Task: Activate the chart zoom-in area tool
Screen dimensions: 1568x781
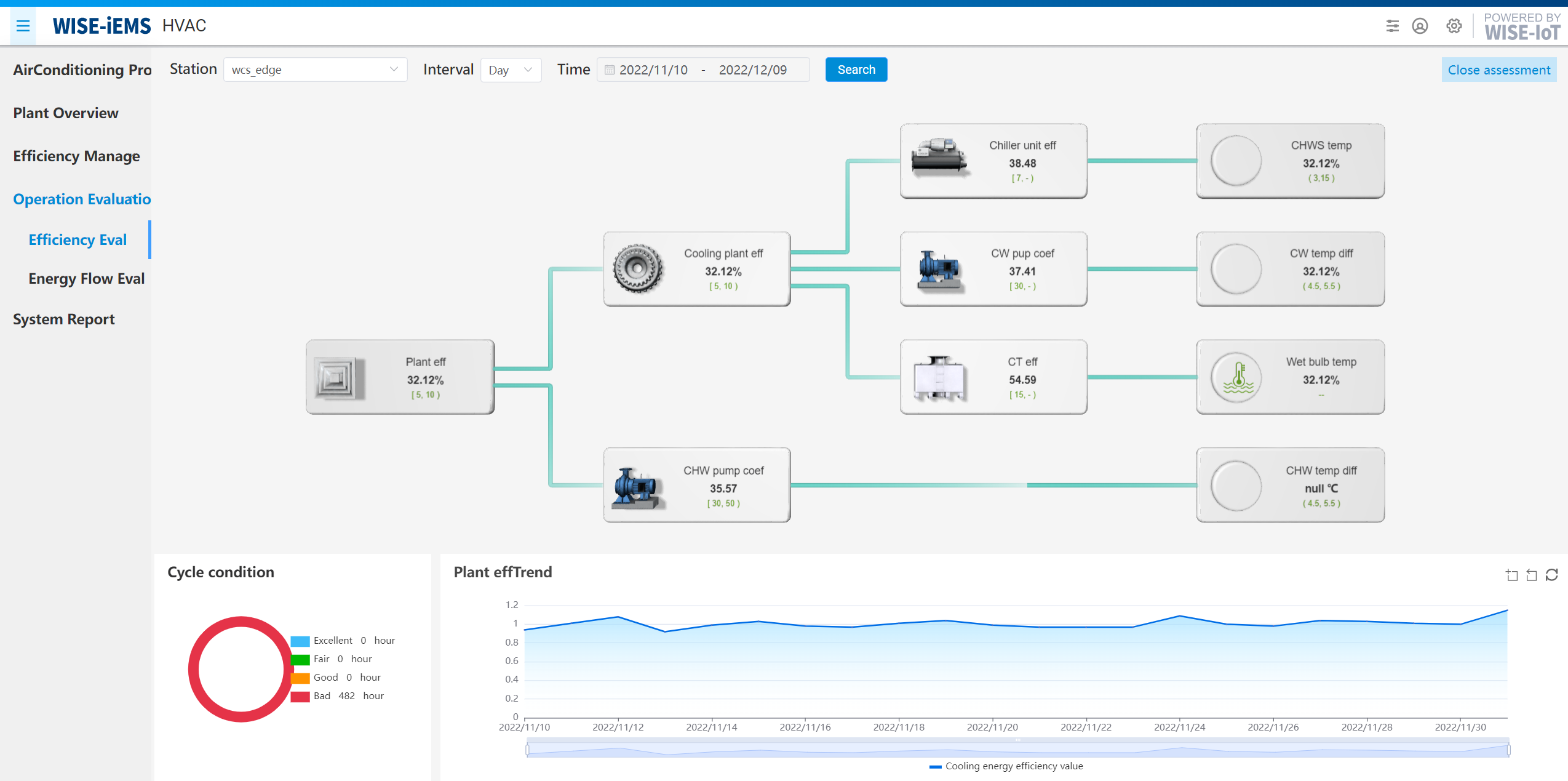Action: point(1511,575)
